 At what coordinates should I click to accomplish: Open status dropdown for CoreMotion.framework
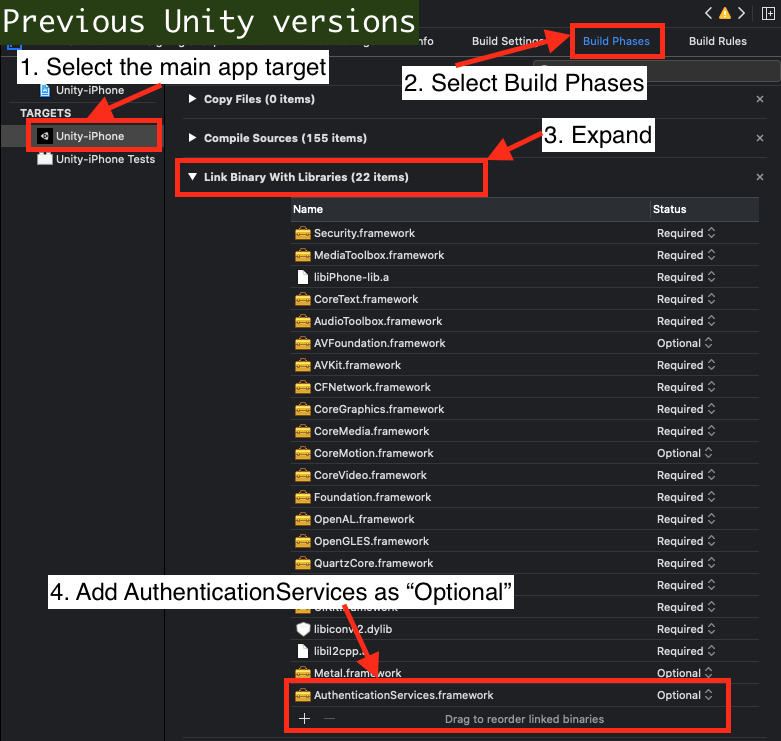pyautogui.click(x=684, y=453)
